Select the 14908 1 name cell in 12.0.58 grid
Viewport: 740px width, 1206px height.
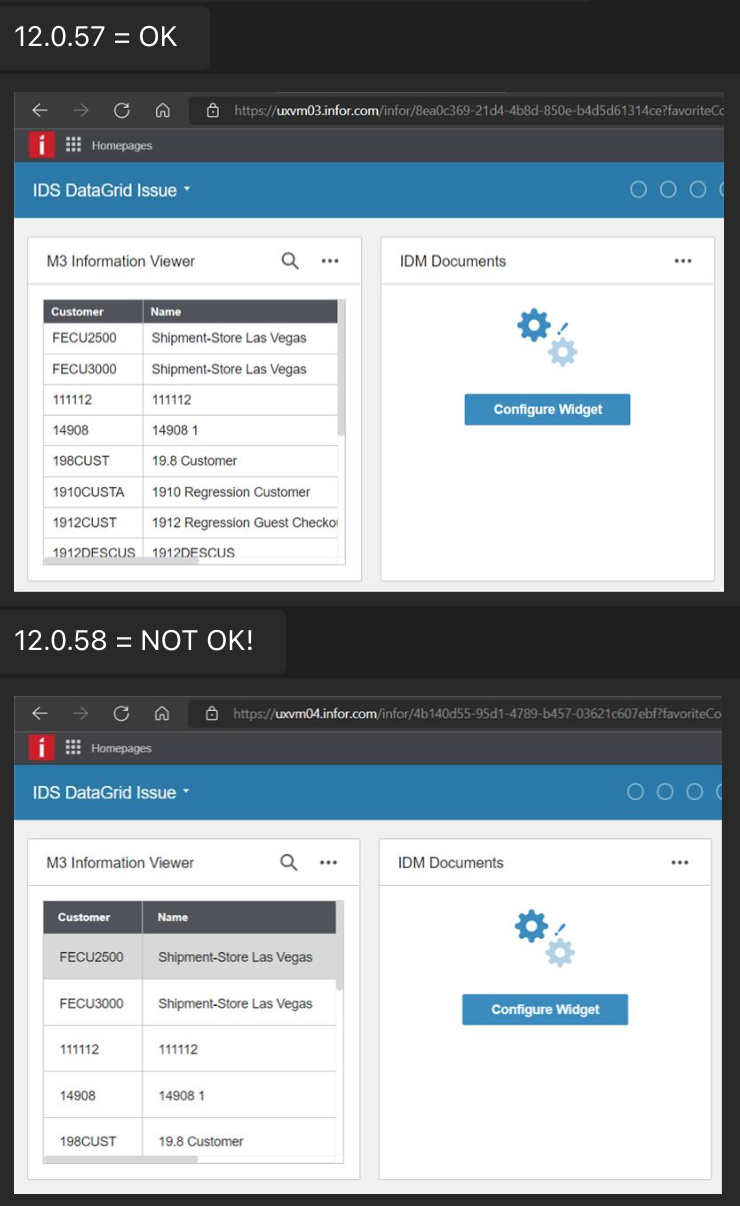point(239,1095)
